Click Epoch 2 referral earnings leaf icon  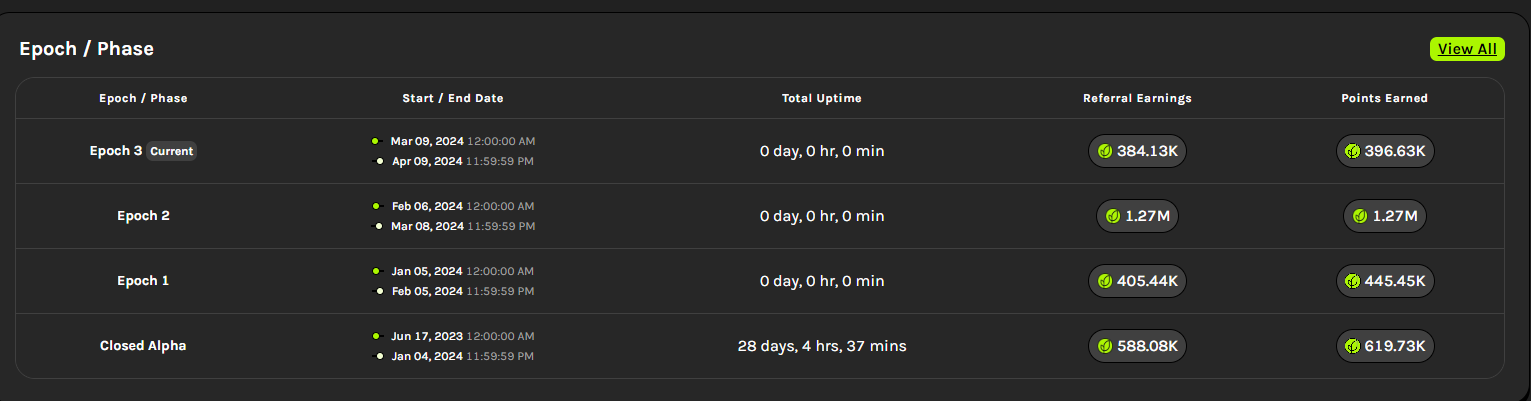point(1113,216)
